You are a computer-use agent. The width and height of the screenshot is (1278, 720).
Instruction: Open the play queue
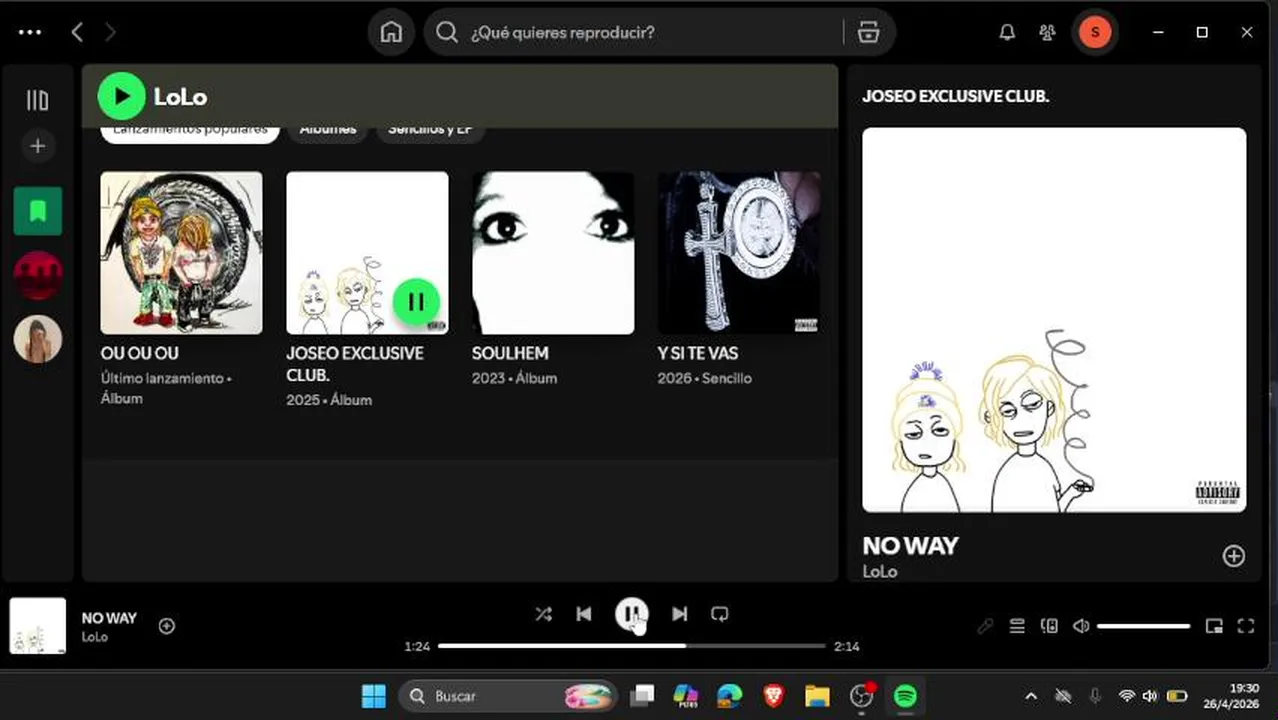pyautogui.click(x=1017, y=626)
